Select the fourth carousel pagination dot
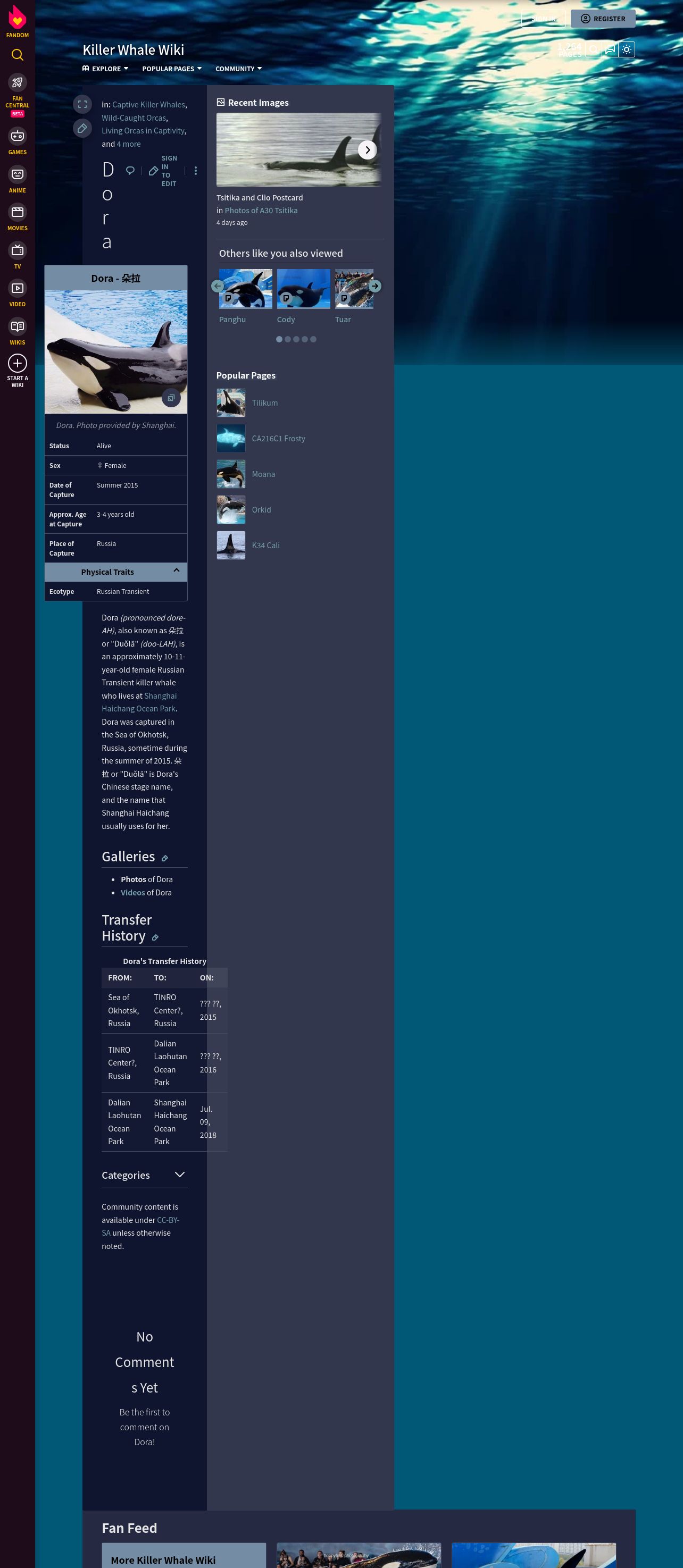This screenshot has width=683, height=1568. tap(305, 340)
